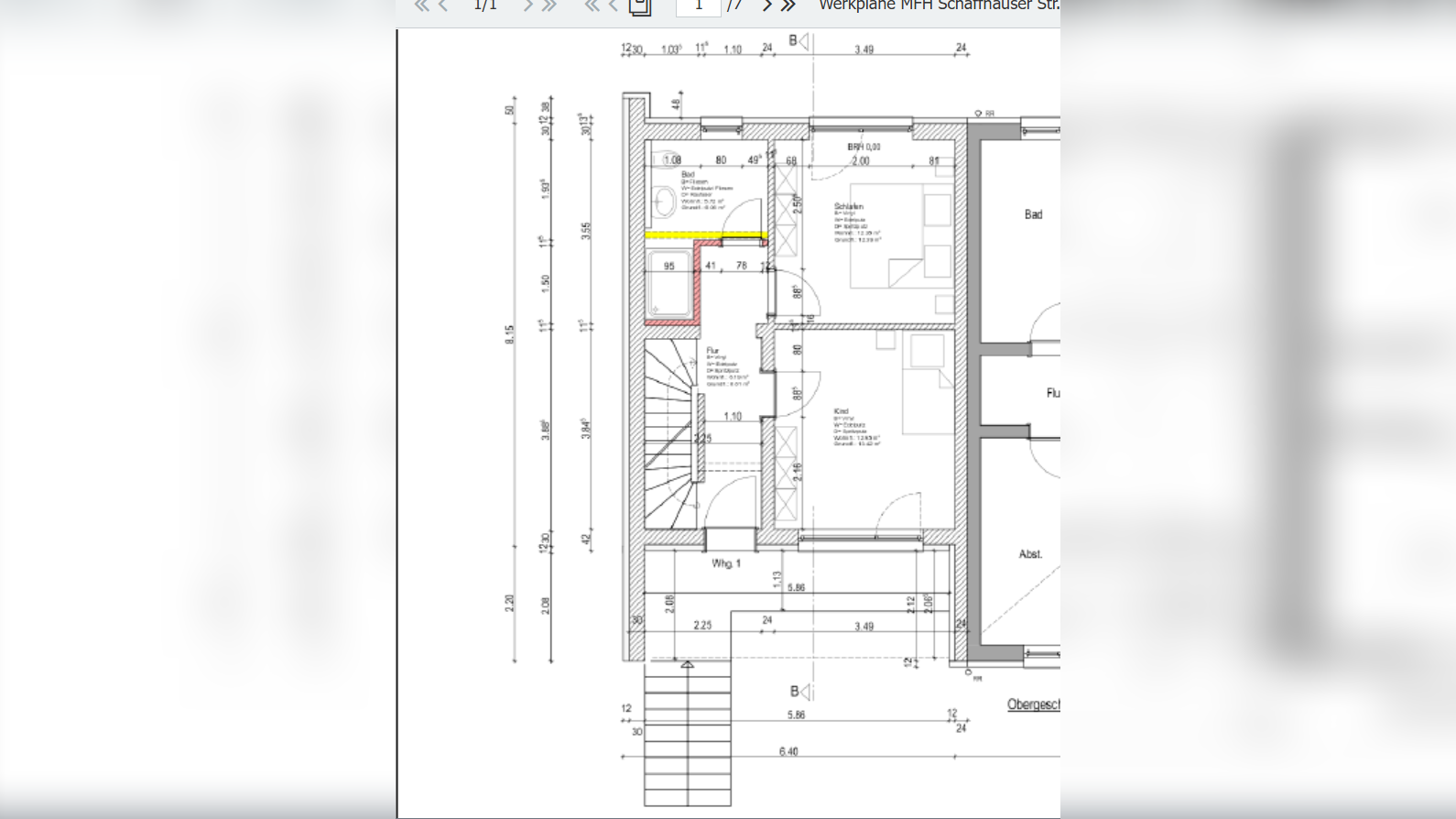Click the document title 'Werkpläne MFH Schaffhauser Str.'

(939, 5)
